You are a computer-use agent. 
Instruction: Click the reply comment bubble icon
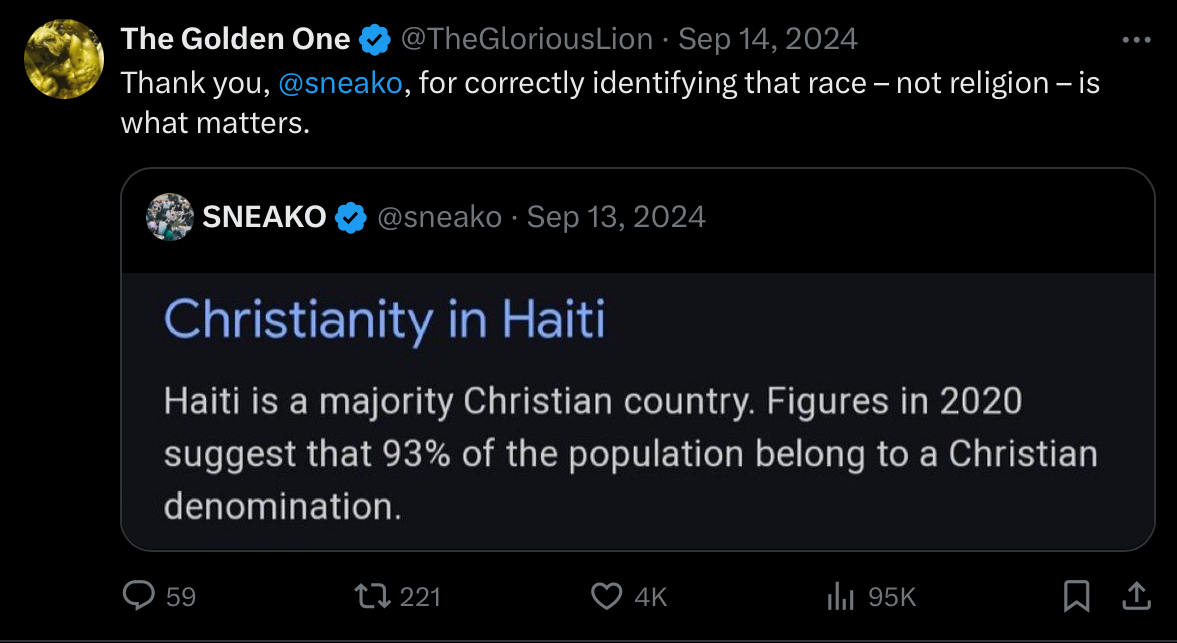136,596
